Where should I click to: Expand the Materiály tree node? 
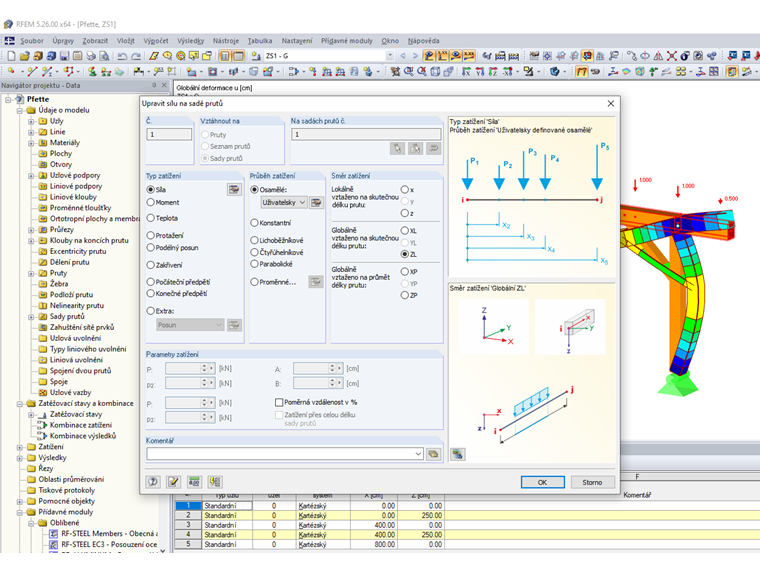[x=31, y=143]
